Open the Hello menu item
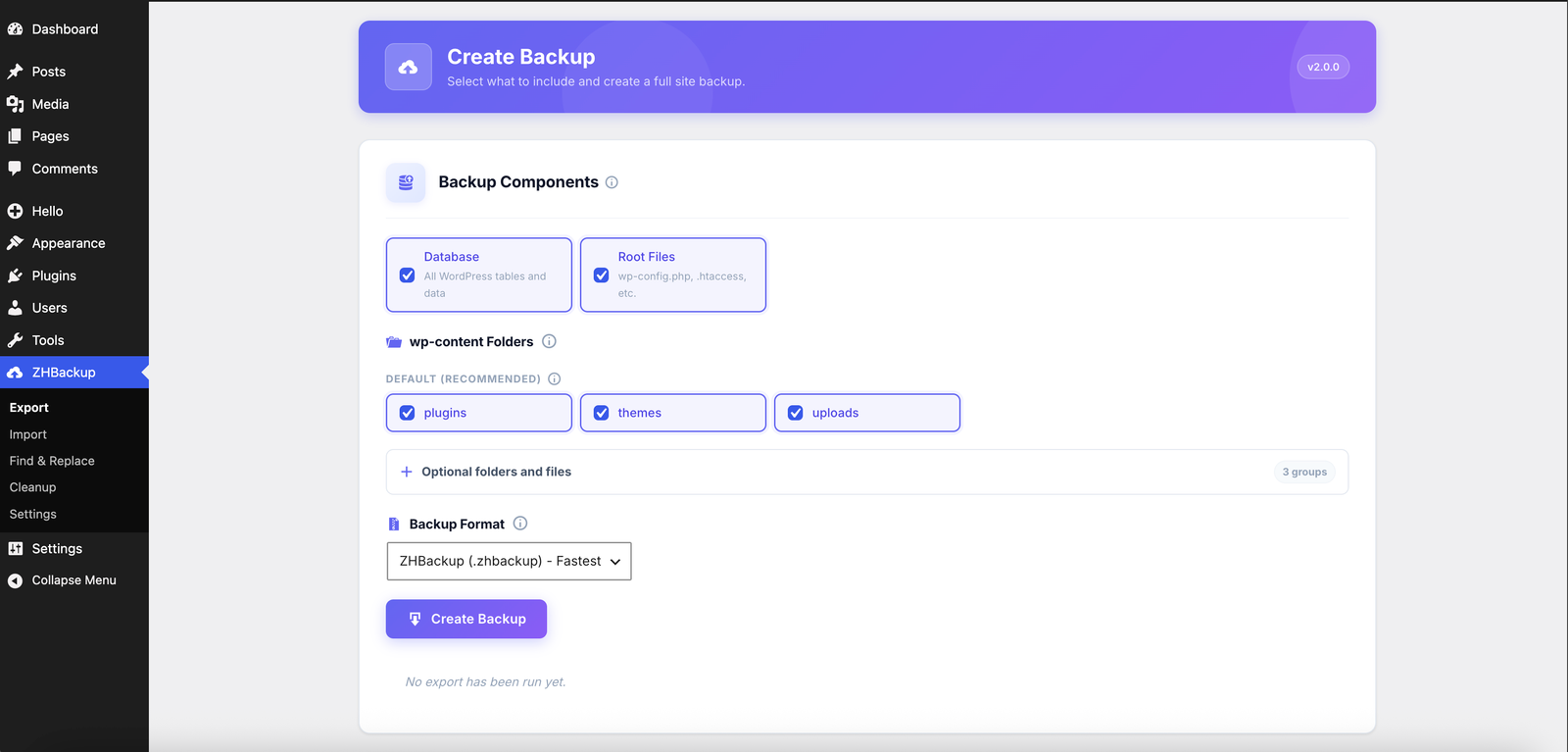The image size is (1568, 752). [74, 211]
